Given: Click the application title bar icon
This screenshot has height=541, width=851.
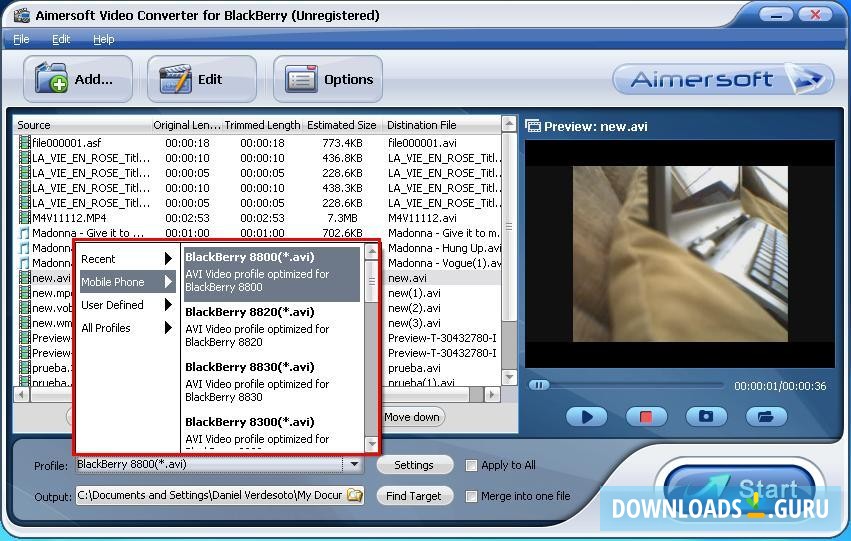Looking at the screenshot, I should 22,15.
